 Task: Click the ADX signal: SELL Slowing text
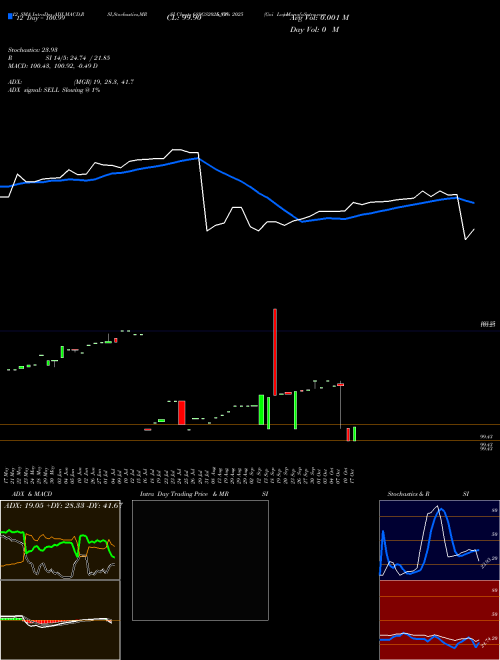tap(54, 90)
